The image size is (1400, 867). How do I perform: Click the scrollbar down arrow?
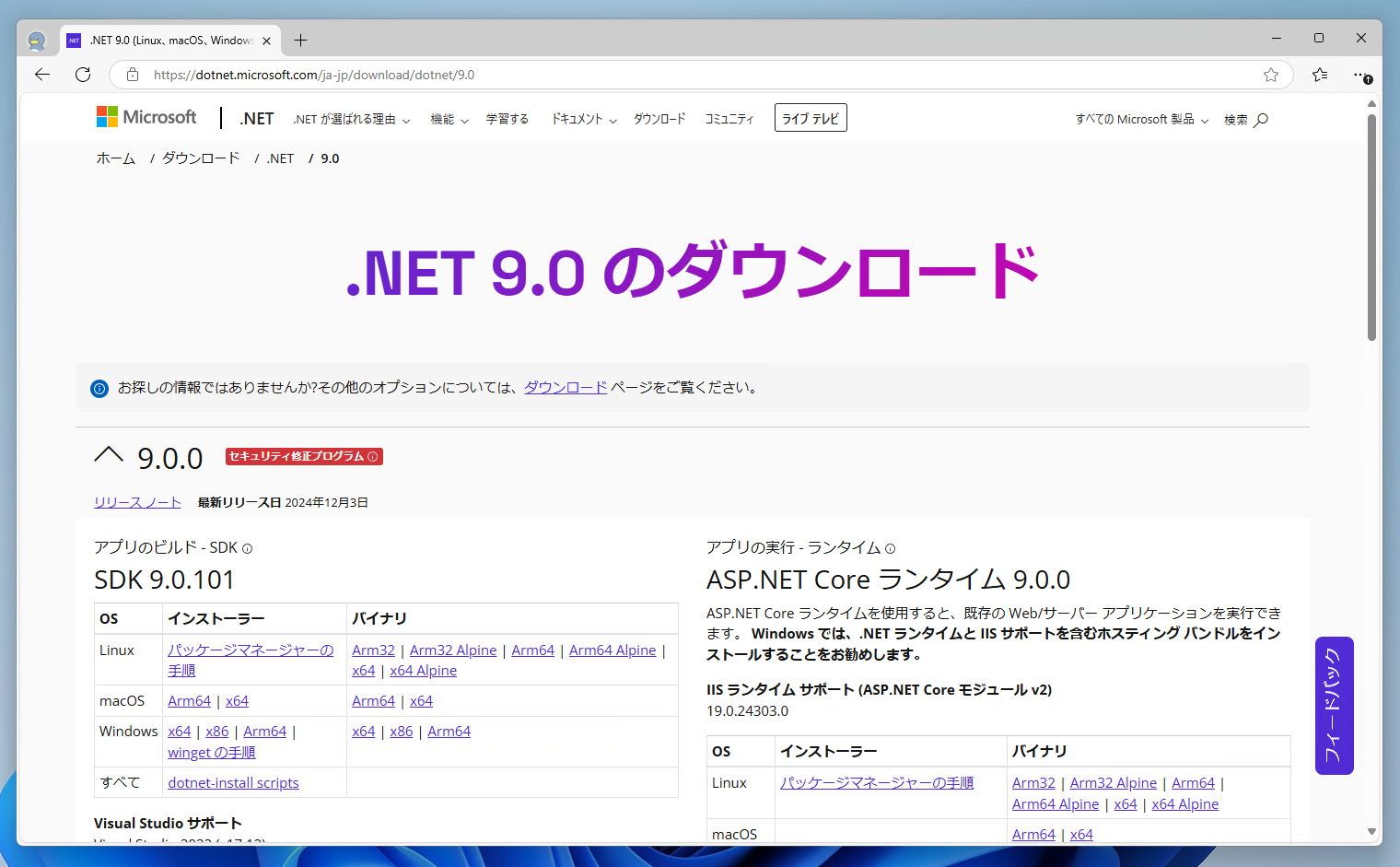[x=1371, y=832]
